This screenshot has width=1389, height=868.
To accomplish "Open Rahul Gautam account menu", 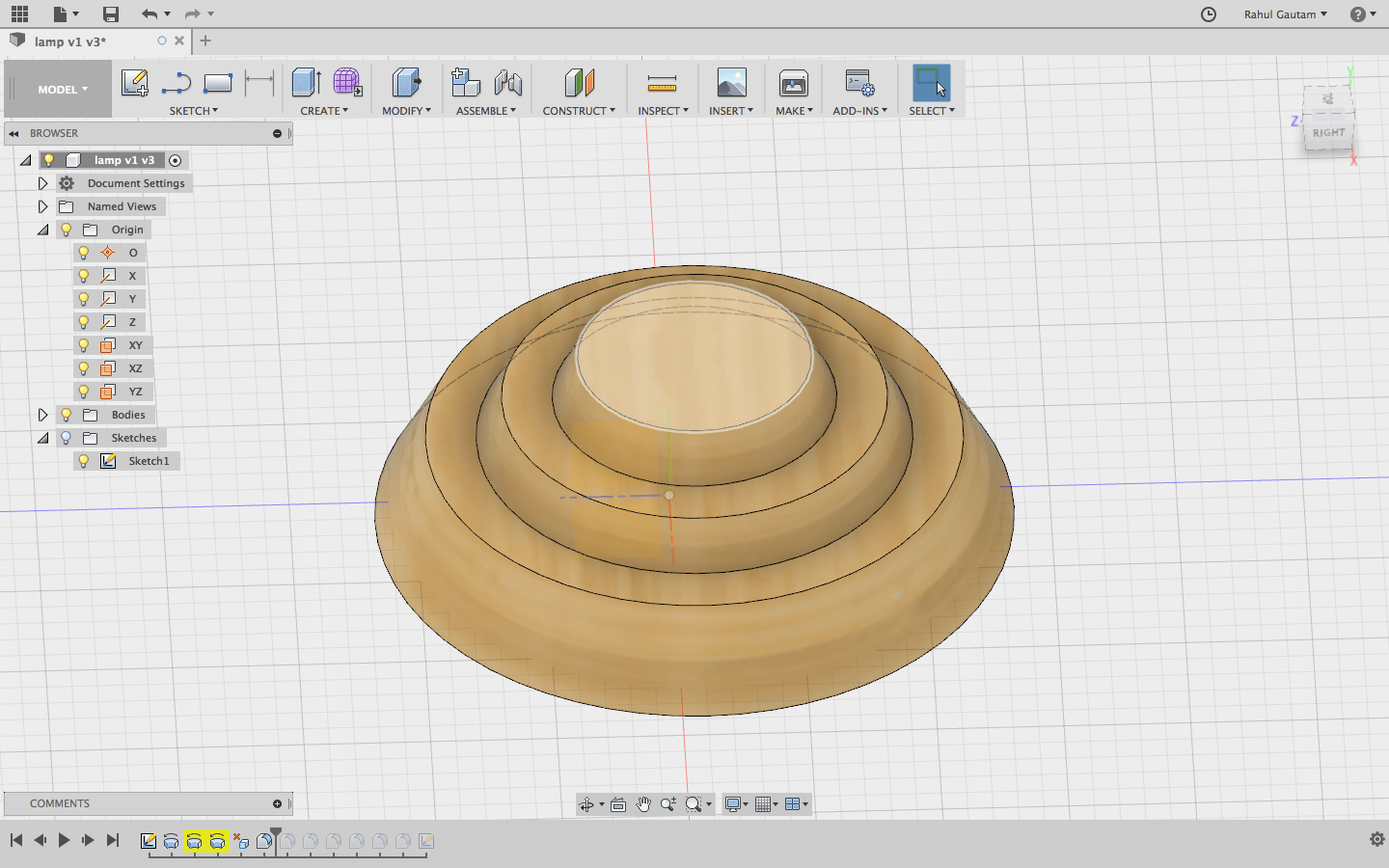I will (x=1286, y=14).
